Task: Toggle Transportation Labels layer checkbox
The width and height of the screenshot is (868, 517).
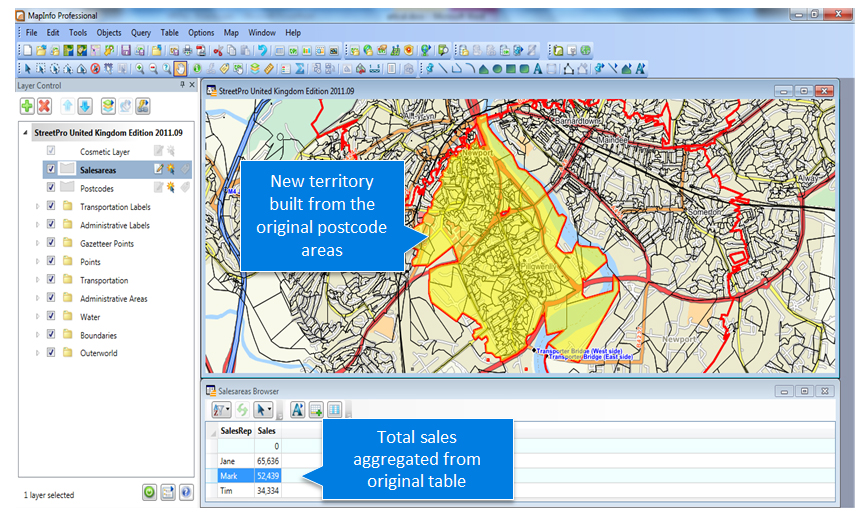Action: click(x=51, y=205)
